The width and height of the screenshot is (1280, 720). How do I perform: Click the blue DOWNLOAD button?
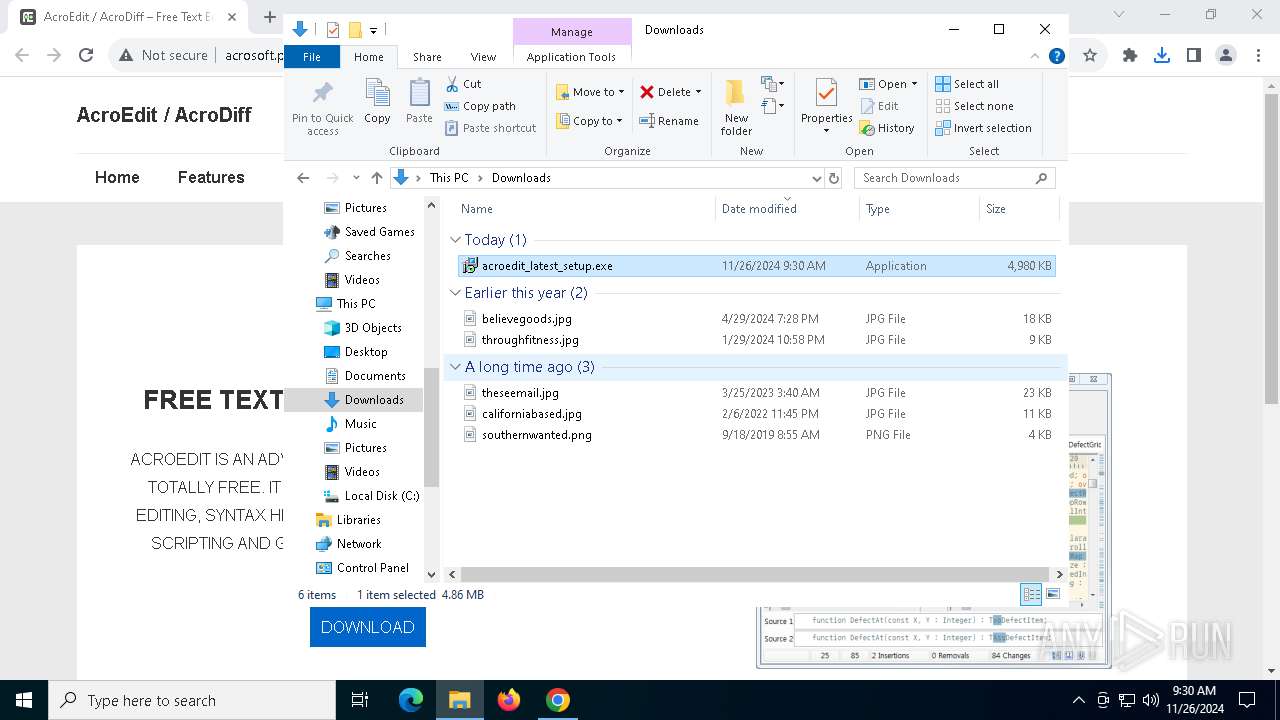pos(367,627)
